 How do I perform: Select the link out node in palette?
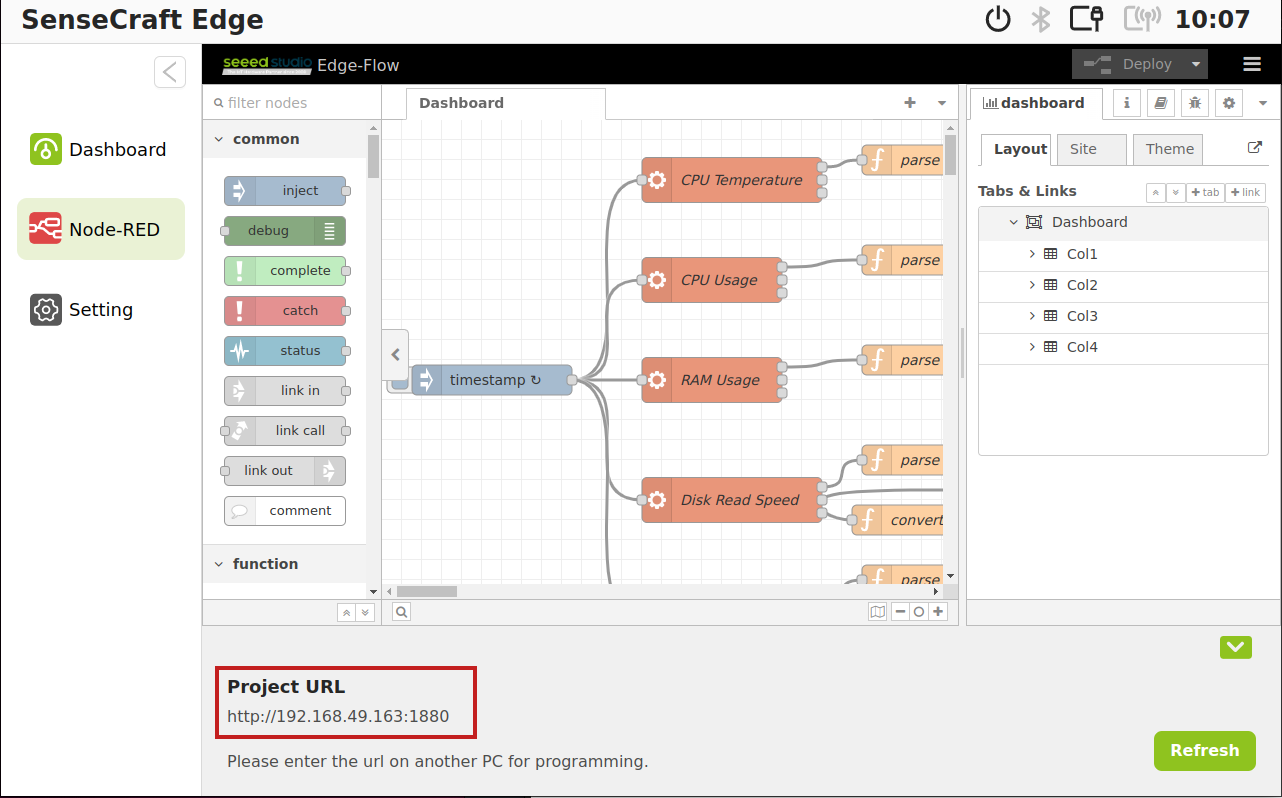tap(285, 471)
